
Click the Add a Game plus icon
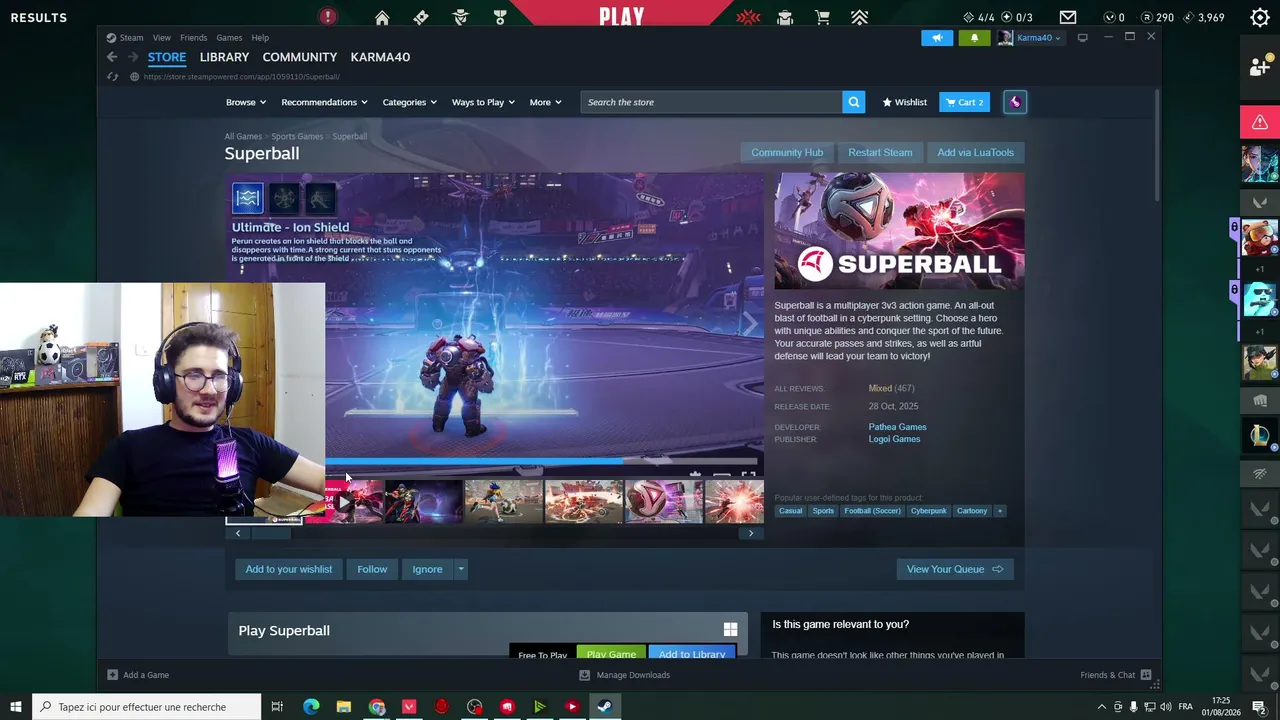pyautogui.click(x=112, y=675)
